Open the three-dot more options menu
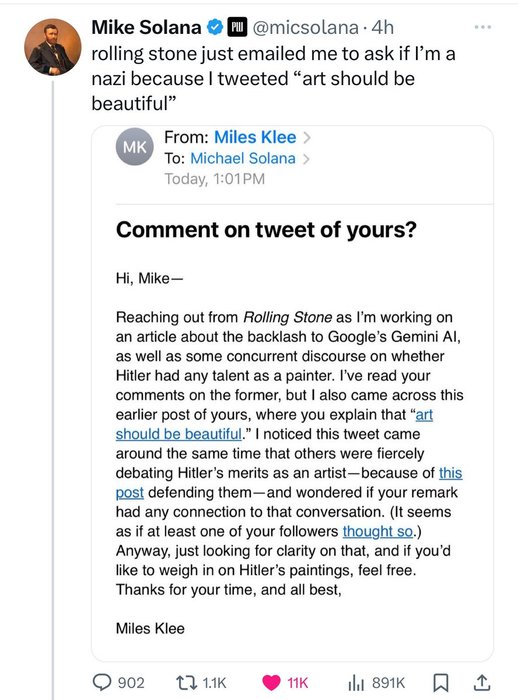518x700 pixels. (x=483, y=27)
